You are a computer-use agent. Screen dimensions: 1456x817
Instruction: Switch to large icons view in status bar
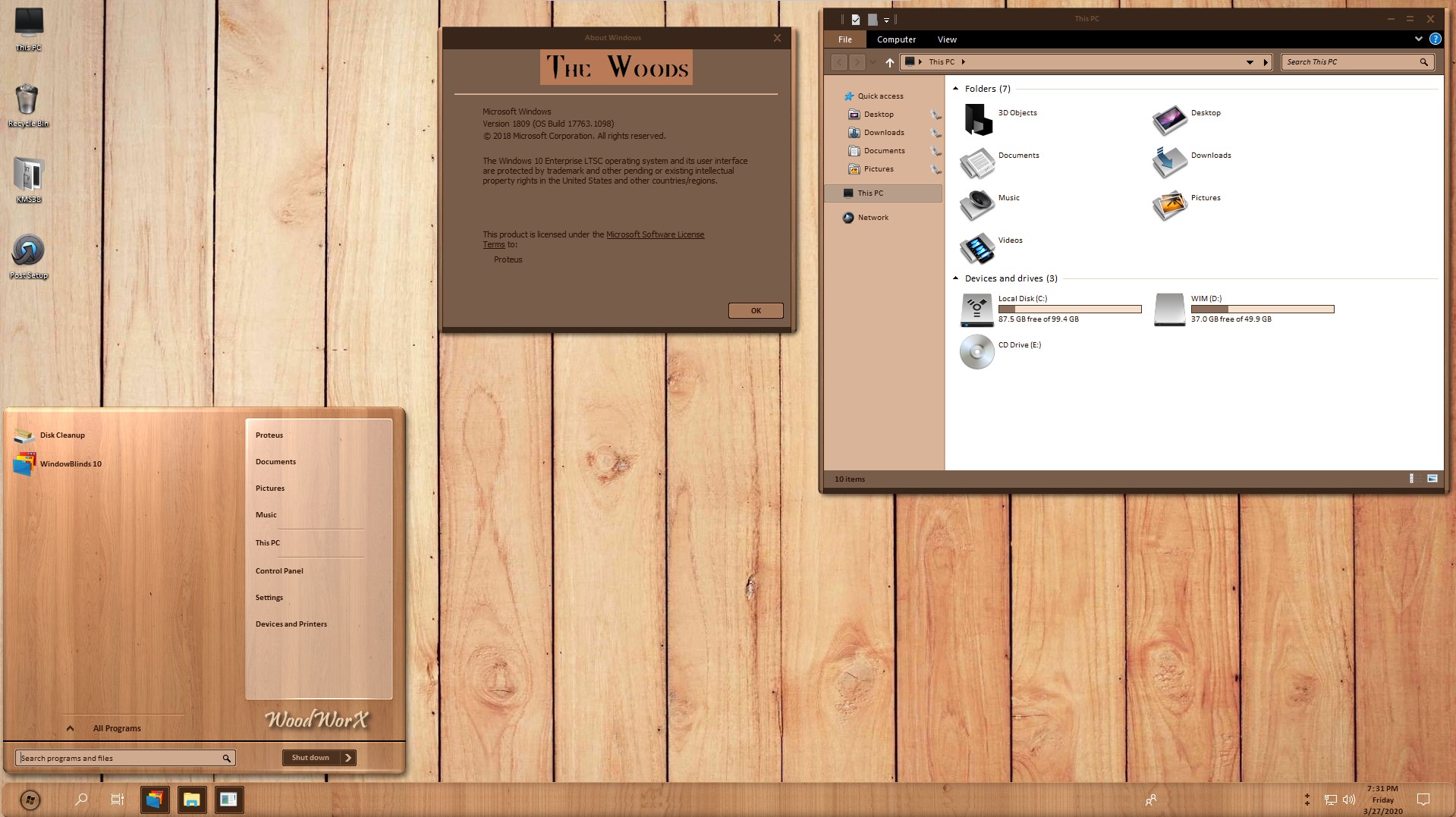(1432, 479)
